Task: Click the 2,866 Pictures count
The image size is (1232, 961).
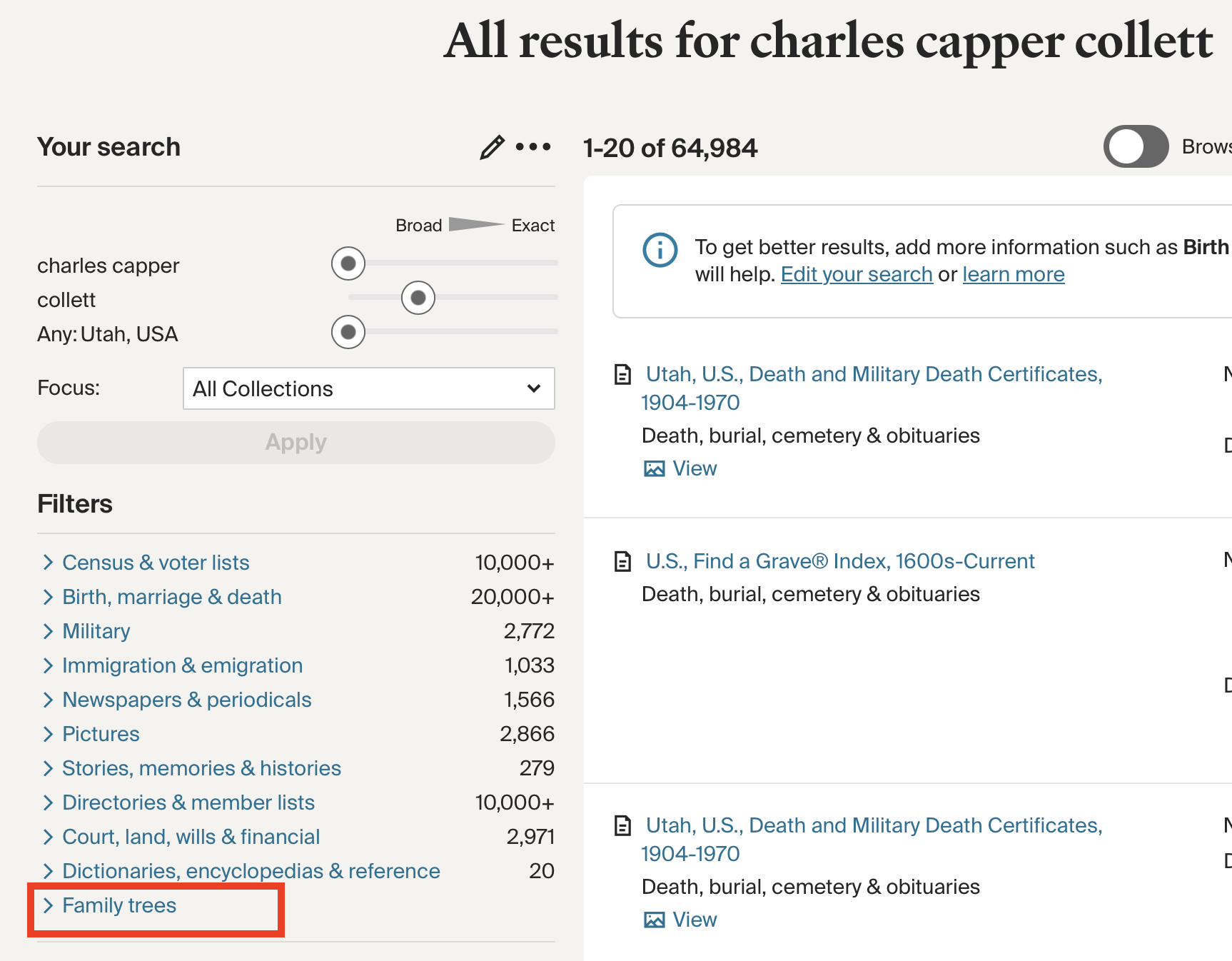Action: tap(527, 734)
